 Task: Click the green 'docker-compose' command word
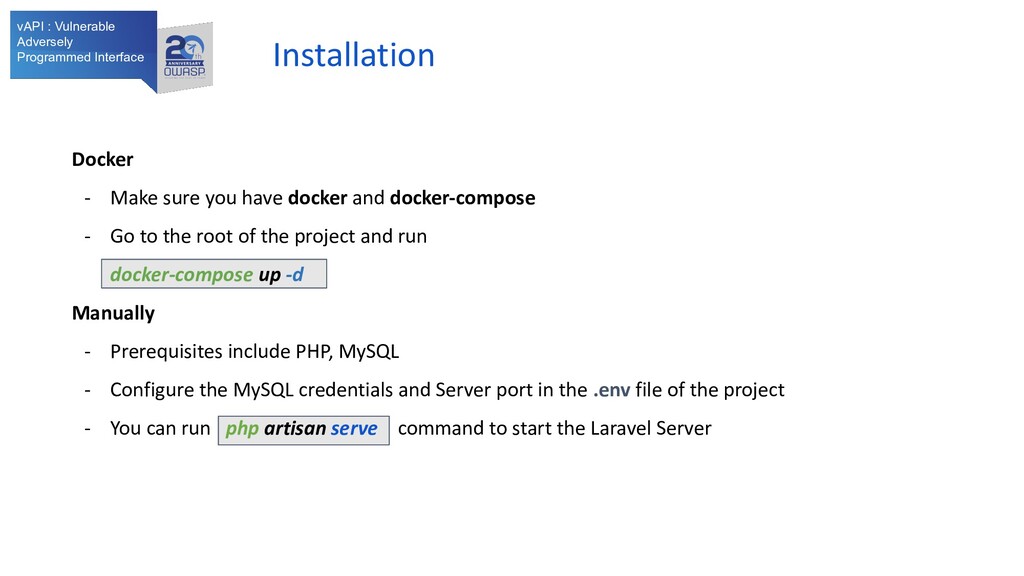(x=181, y=274)
